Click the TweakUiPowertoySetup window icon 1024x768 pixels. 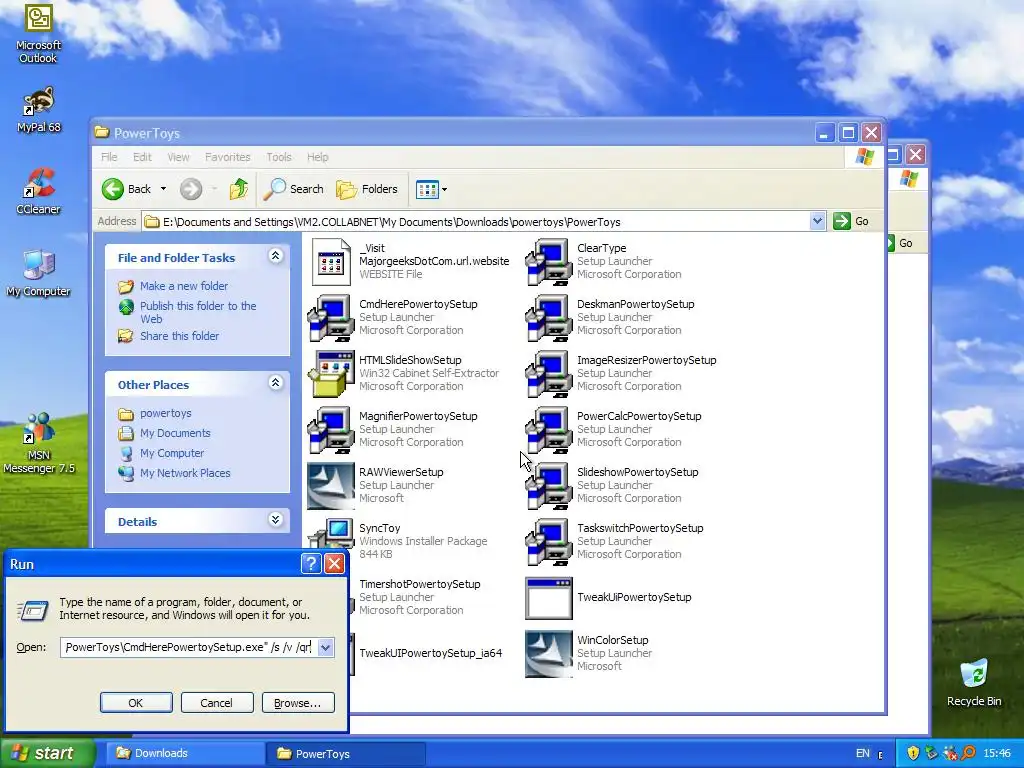pos(549,598)
